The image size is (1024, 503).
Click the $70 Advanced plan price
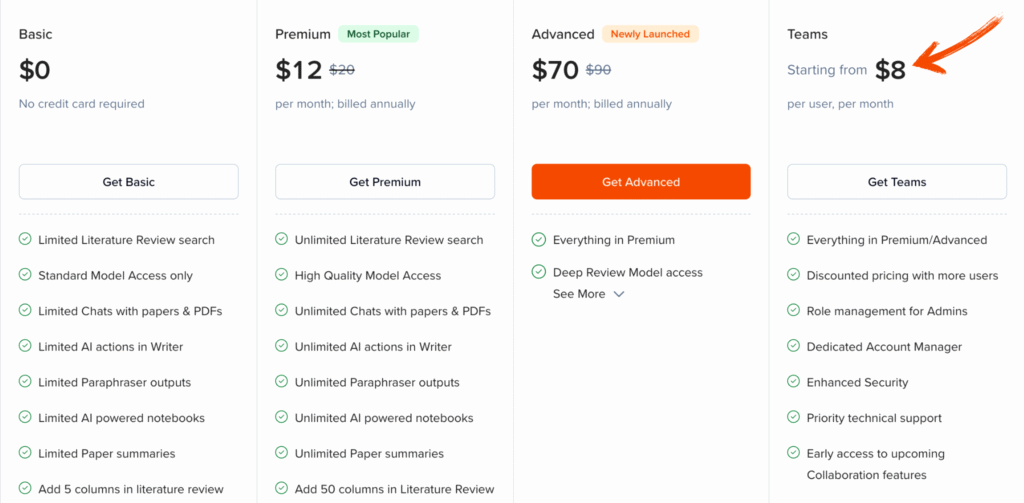click(555, 70)
